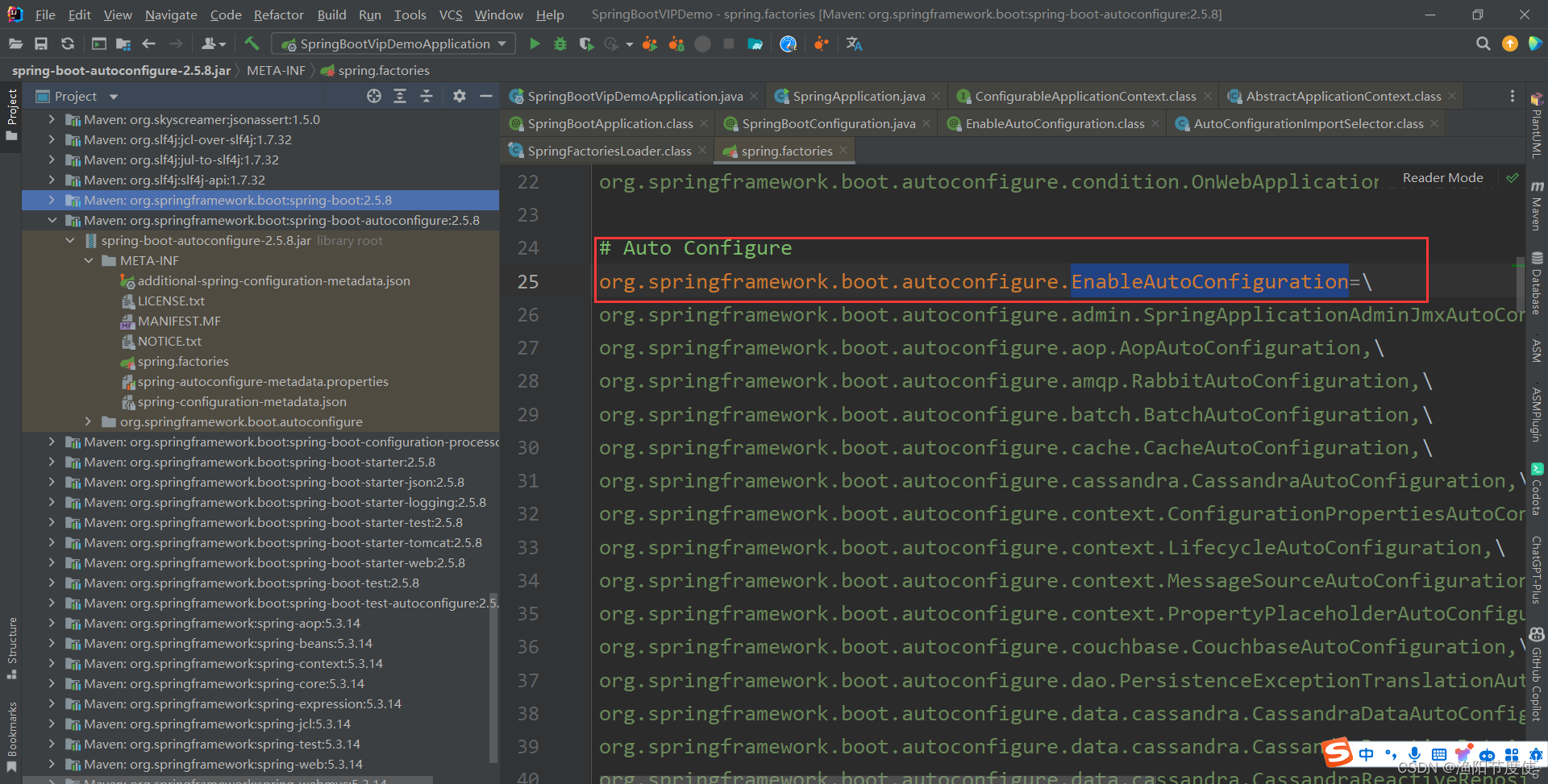Run with coverage shield icon
The width and height of the screenshot is (1548, 784).
[x=586, y=44]
